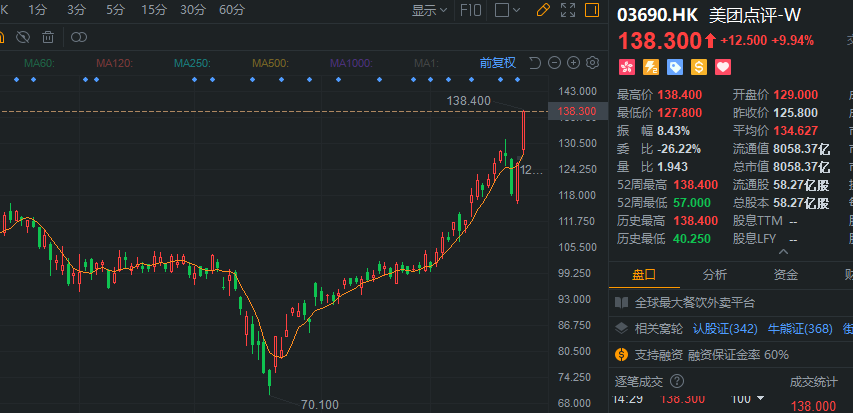Switch to the 5分 timeframe

(x=115, y=10)
